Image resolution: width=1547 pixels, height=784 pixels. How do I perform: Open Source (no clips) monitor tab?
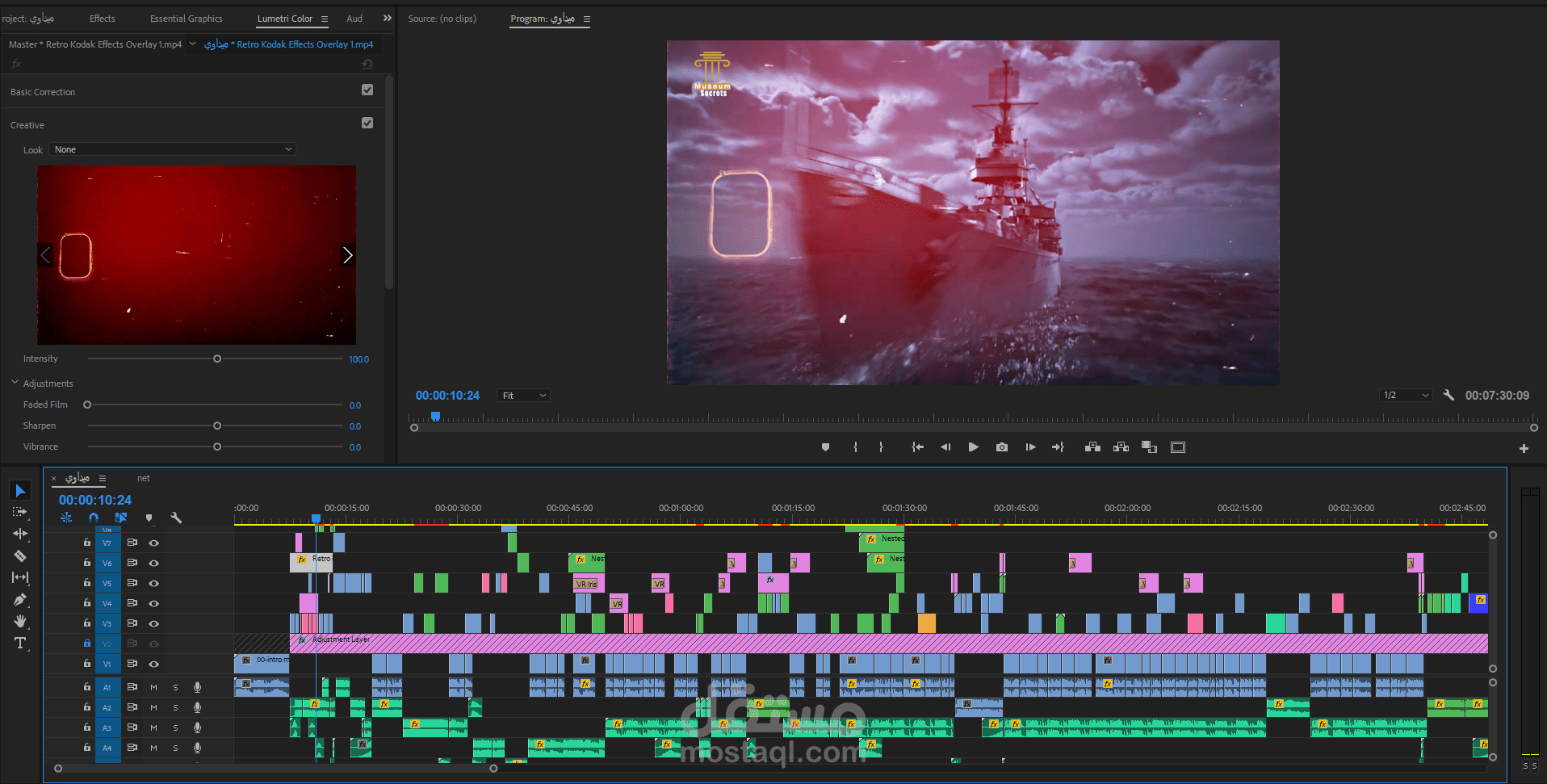pyautogui.click(x=442, y=19)
